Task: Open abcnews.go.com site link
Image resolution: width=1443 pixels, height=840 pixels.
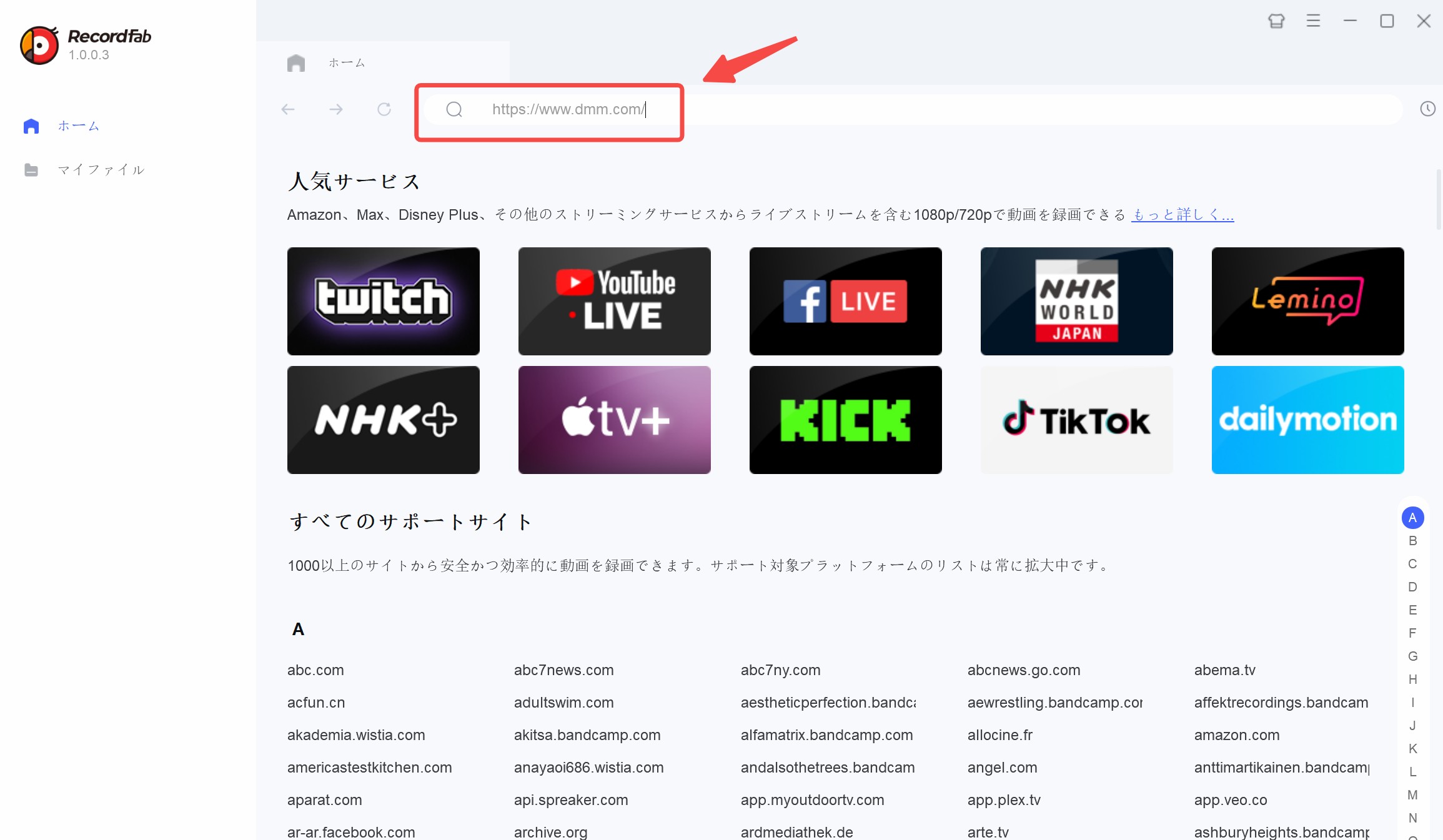Action: 1024,670
